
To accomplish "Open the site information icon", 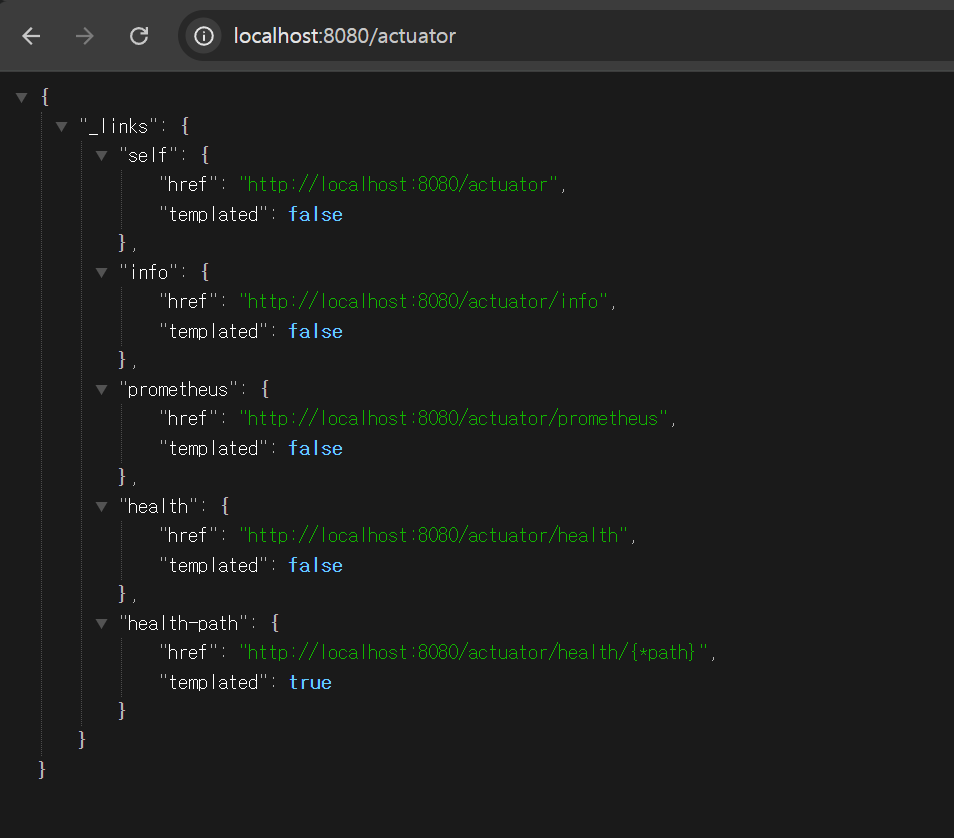I will 204,37.
